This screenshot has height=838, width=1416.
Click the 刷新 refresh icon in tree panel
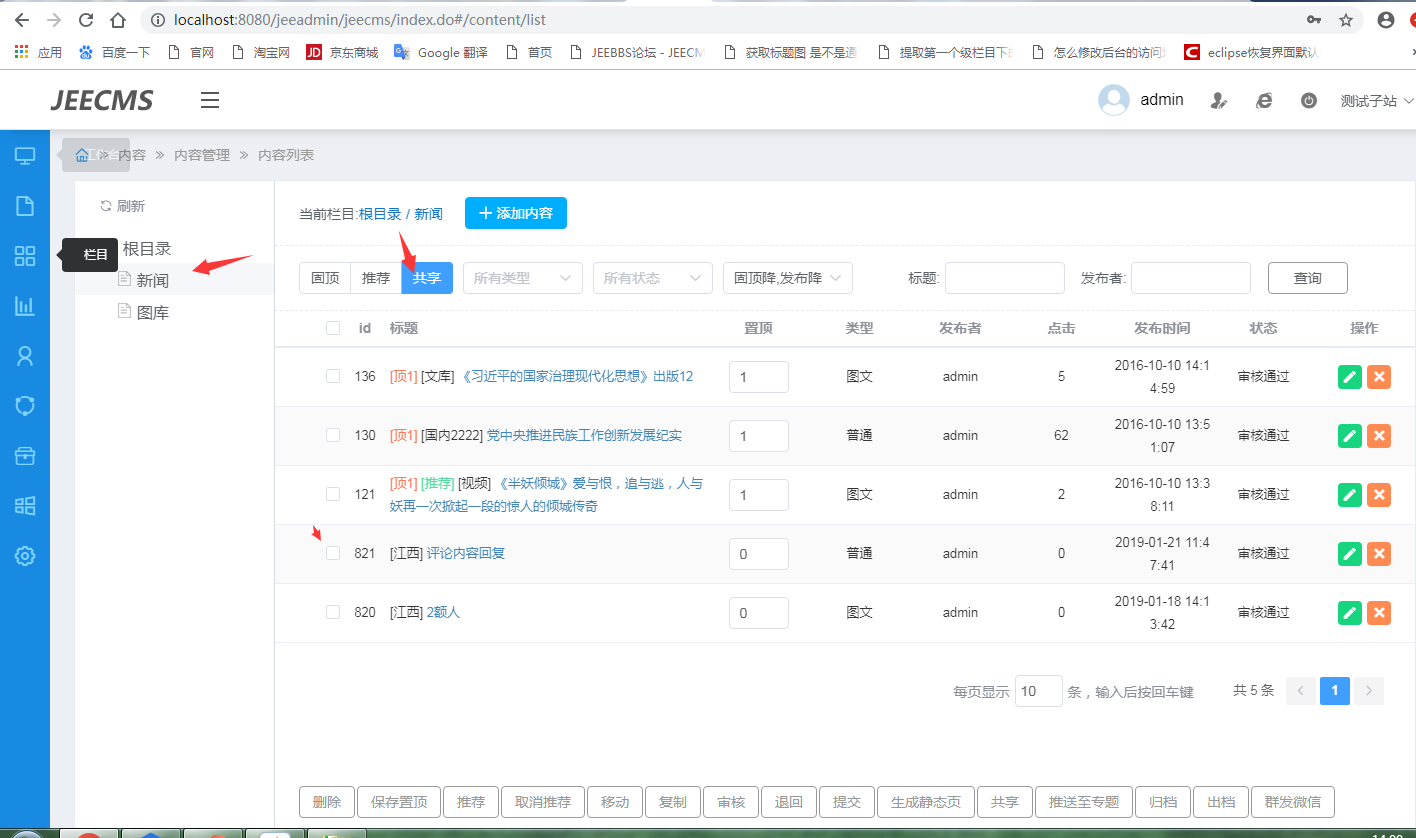[105, 206]
